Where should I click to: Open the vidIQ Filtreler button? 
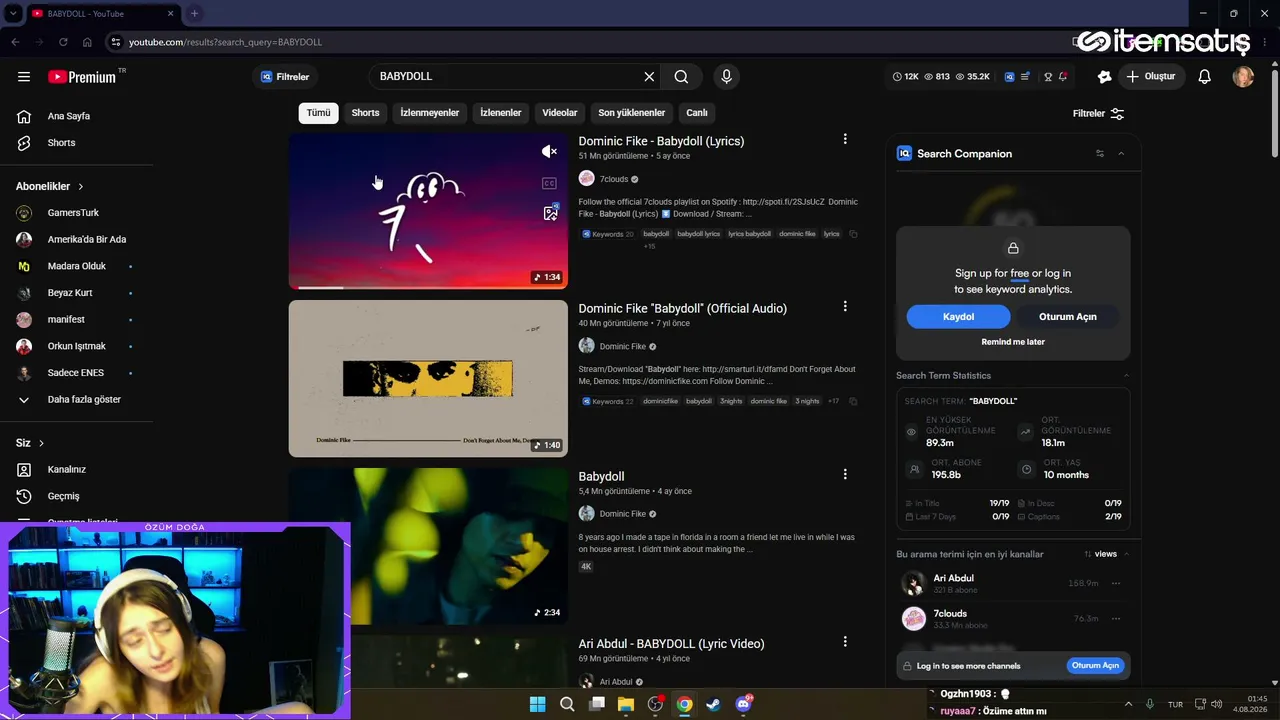coord(285,77)
